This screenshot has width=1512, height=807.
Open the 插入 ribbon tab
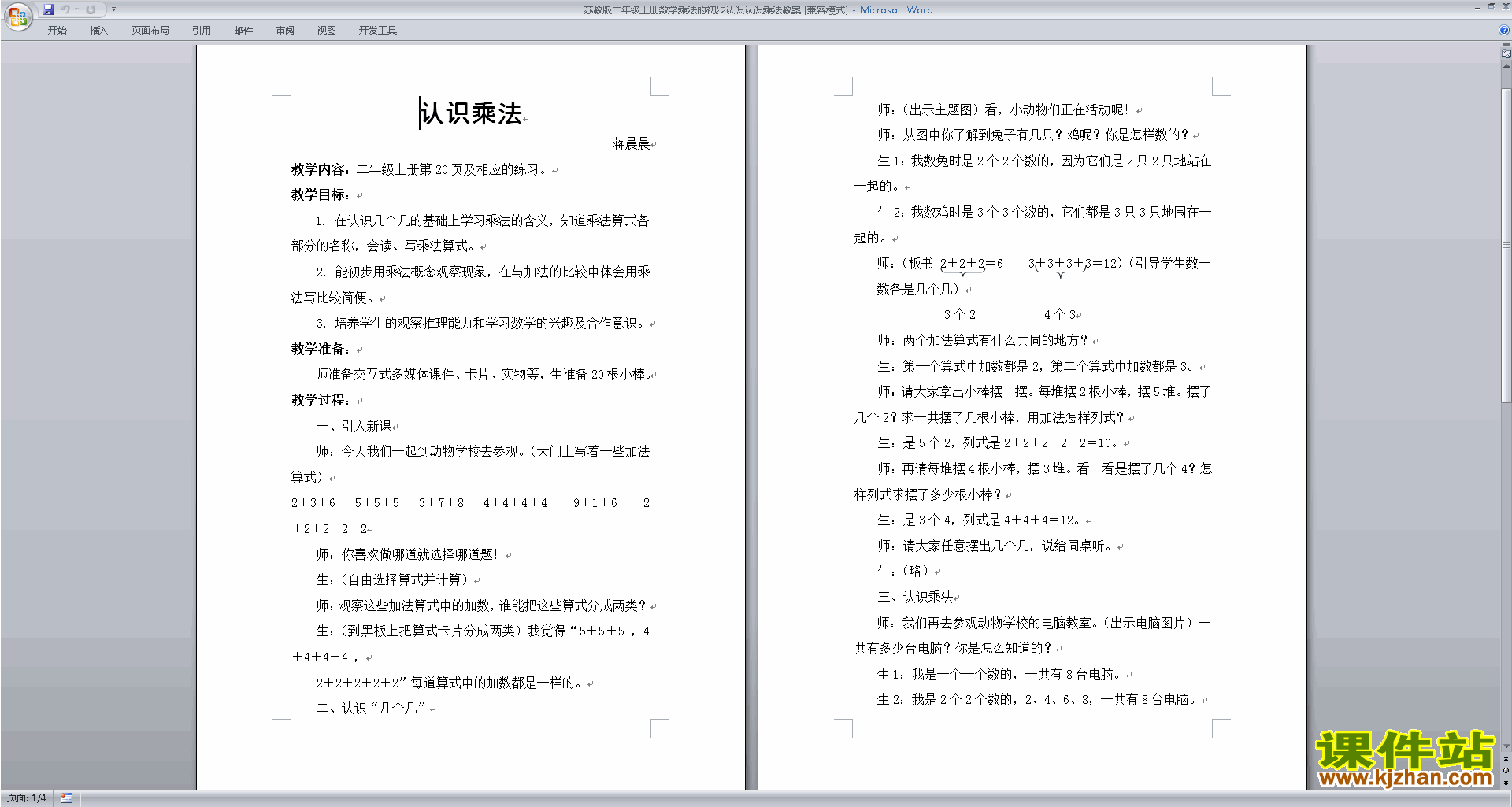[98, 31]
